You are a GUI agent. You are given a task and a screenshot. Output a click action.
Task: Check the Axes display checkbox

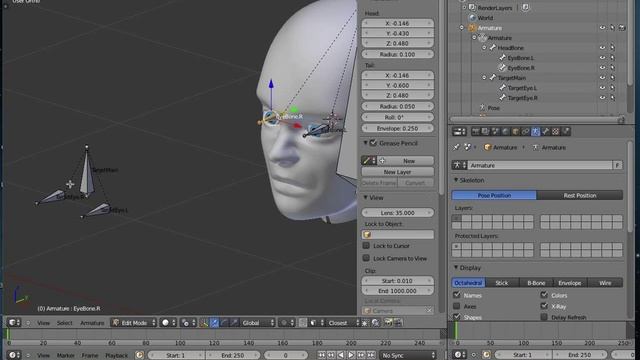pyautogui.click(x=457, y=306)
